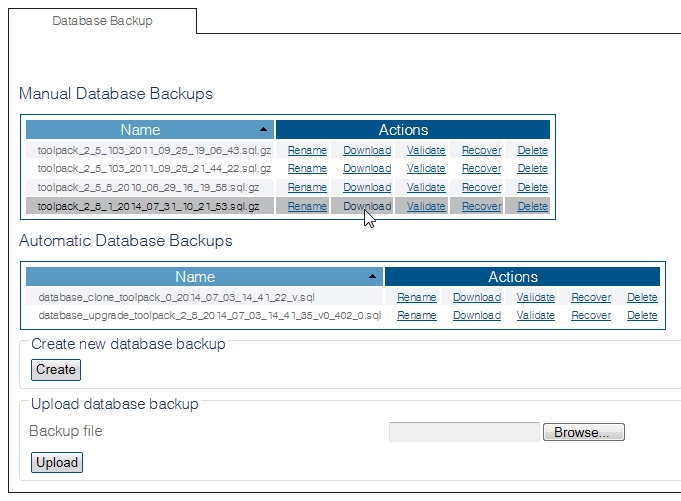Validate the database_clone_toolpack automatic backup

coord(535,297)
